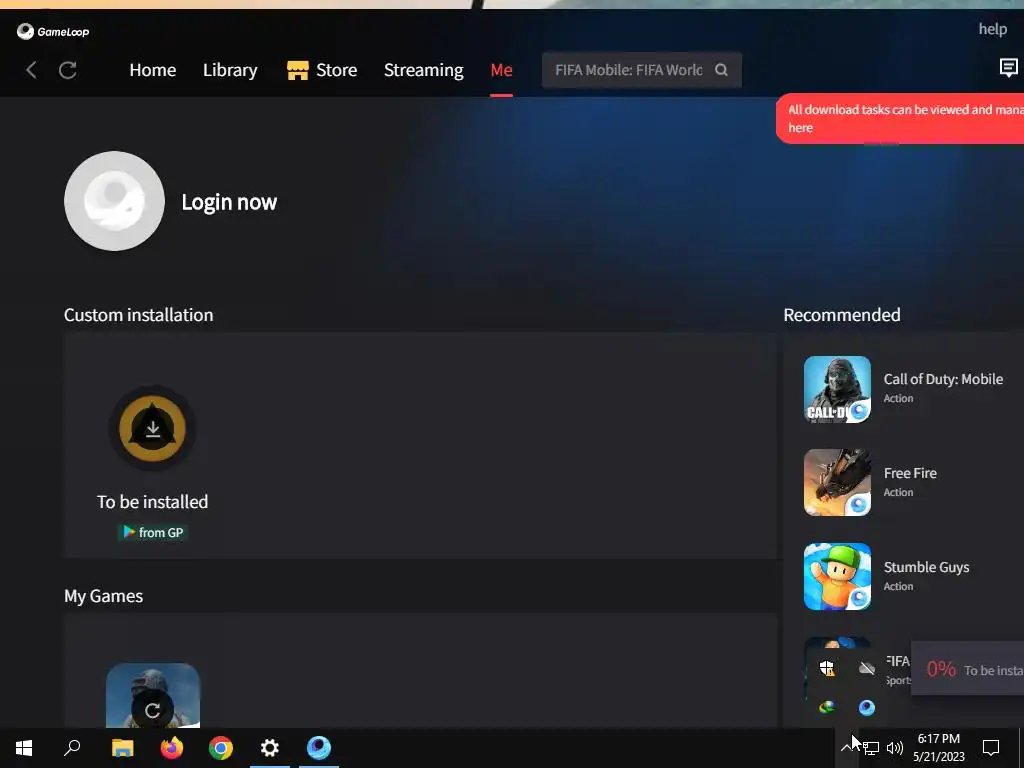This screenshot has width=1024, height=768.
Task: Click Login now
Action: pos(229,202)
